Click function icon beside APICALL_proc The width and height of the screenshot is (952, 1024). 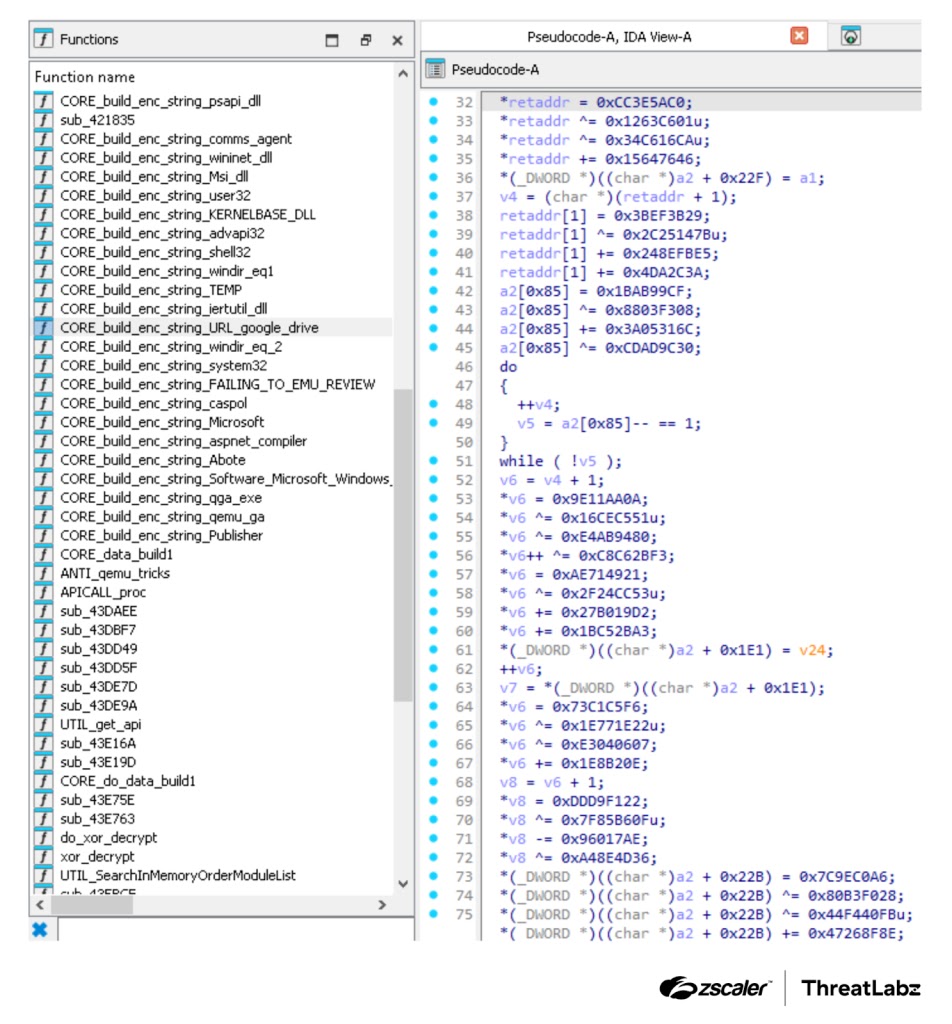[43, 592]
